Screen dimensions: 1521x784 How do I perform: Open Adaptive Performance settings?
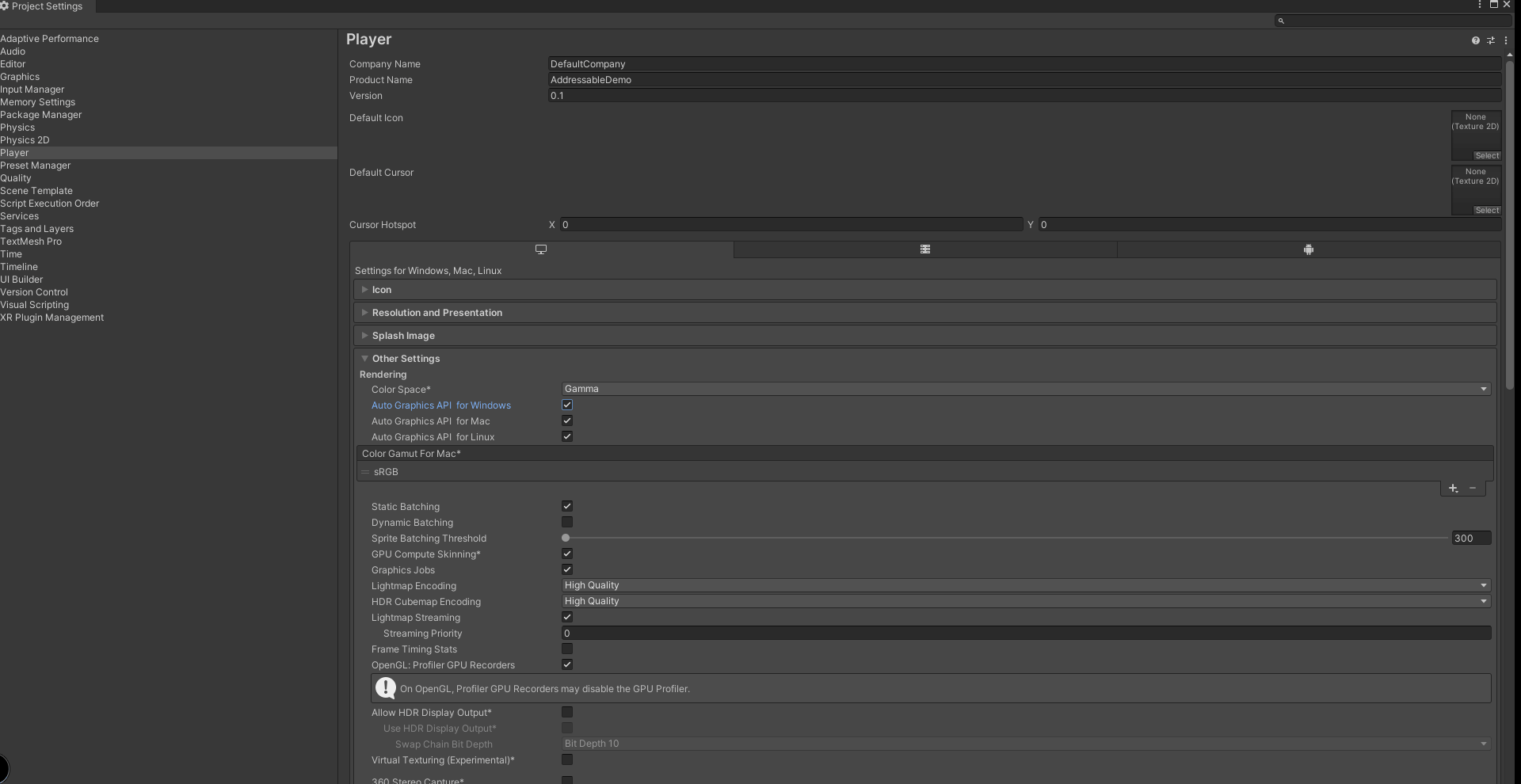[x=49, y=39]
